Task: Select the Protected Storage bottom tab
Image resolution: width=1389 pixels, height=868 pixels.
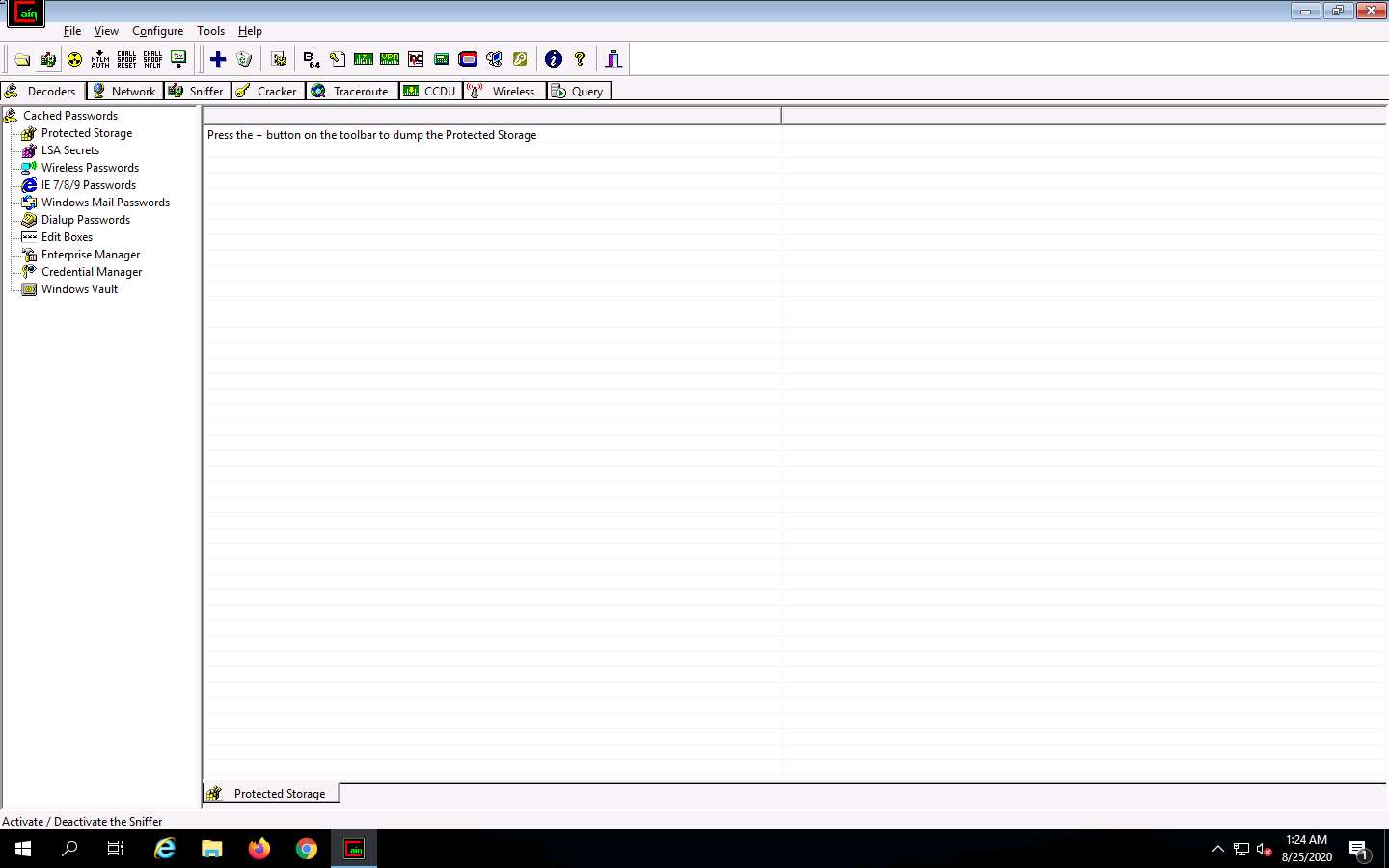Action: pos(271,794)
